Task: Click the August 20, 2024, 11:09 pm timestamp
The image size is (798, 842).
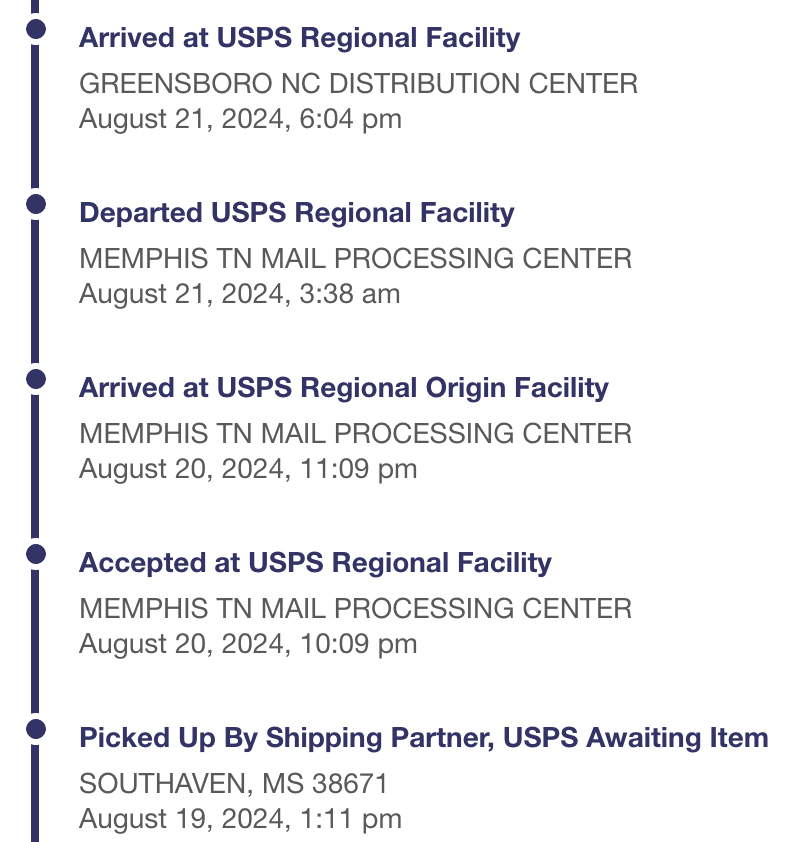Action: (x=247, y=469)
